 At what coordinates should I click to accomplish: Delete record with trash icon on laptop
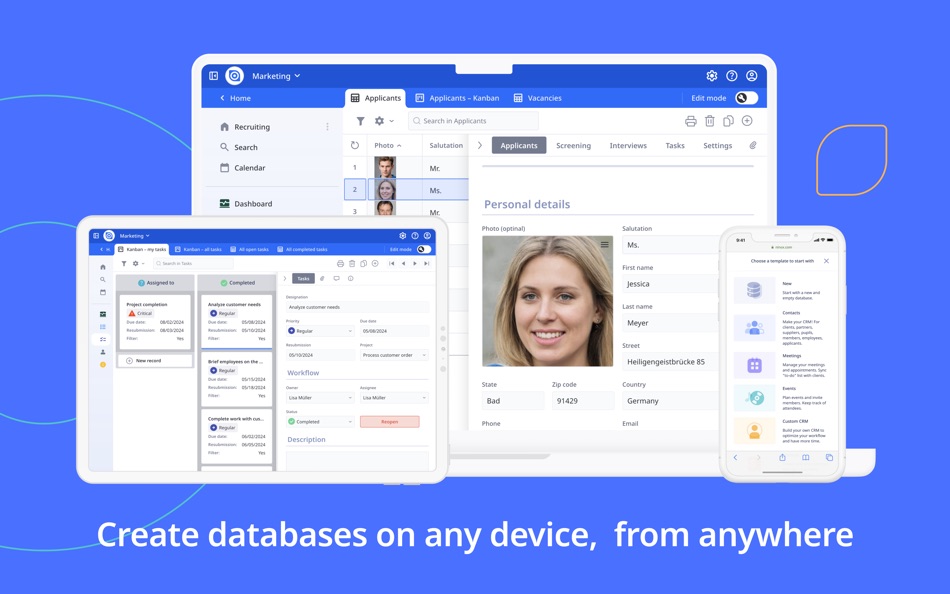click(709, 121)
